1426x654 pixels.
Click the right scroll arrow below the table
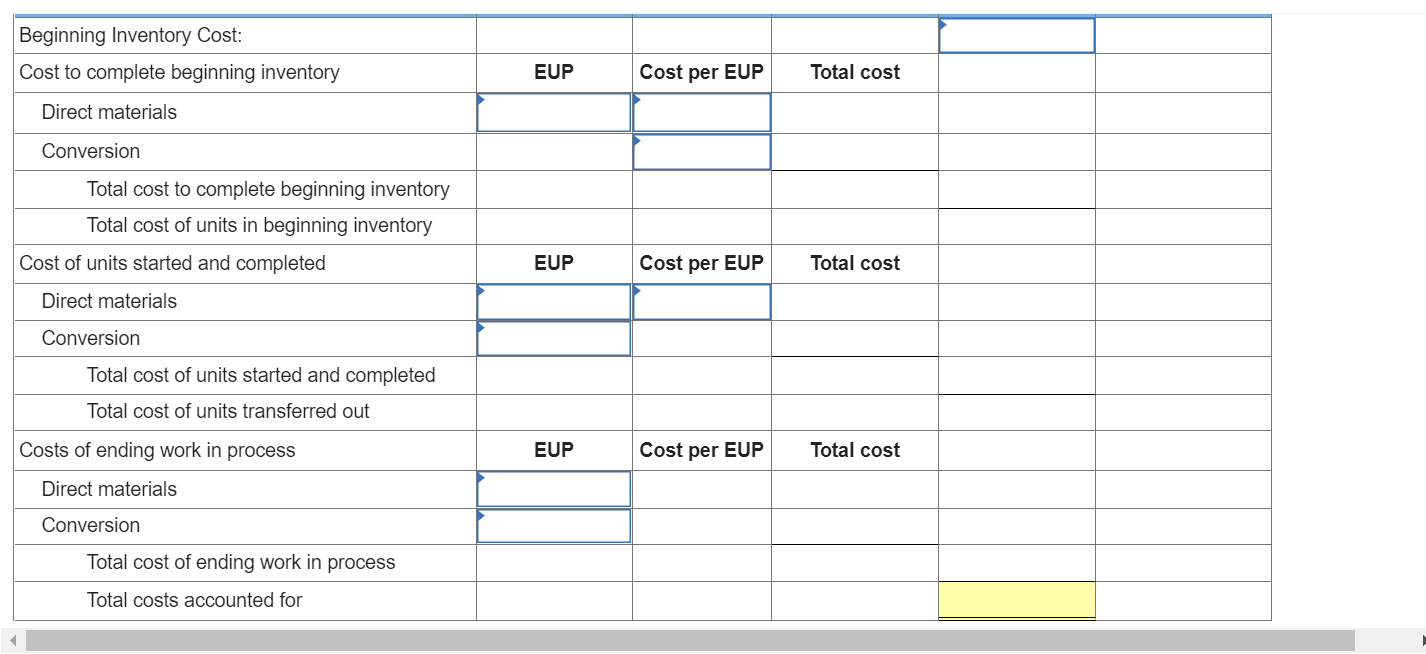pyautogui.click(x=1418, y=640)
